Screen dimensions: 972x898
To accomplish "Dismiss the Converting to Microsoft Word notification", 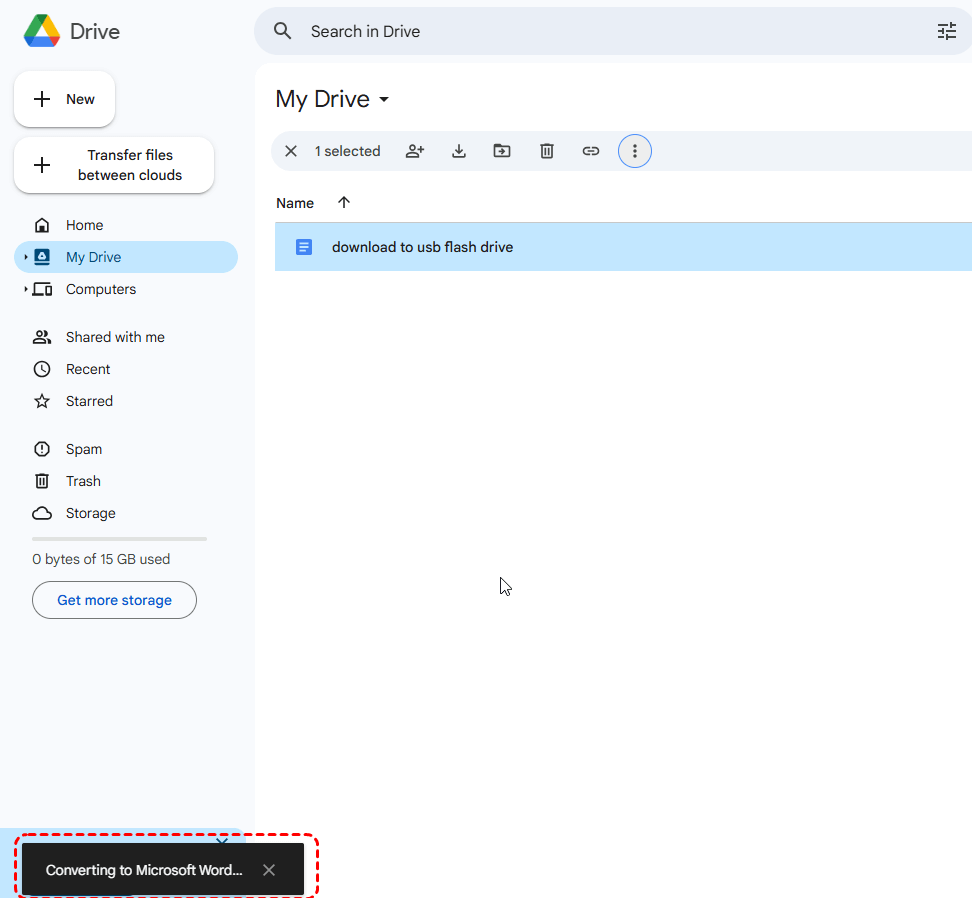I will (269, 870).
